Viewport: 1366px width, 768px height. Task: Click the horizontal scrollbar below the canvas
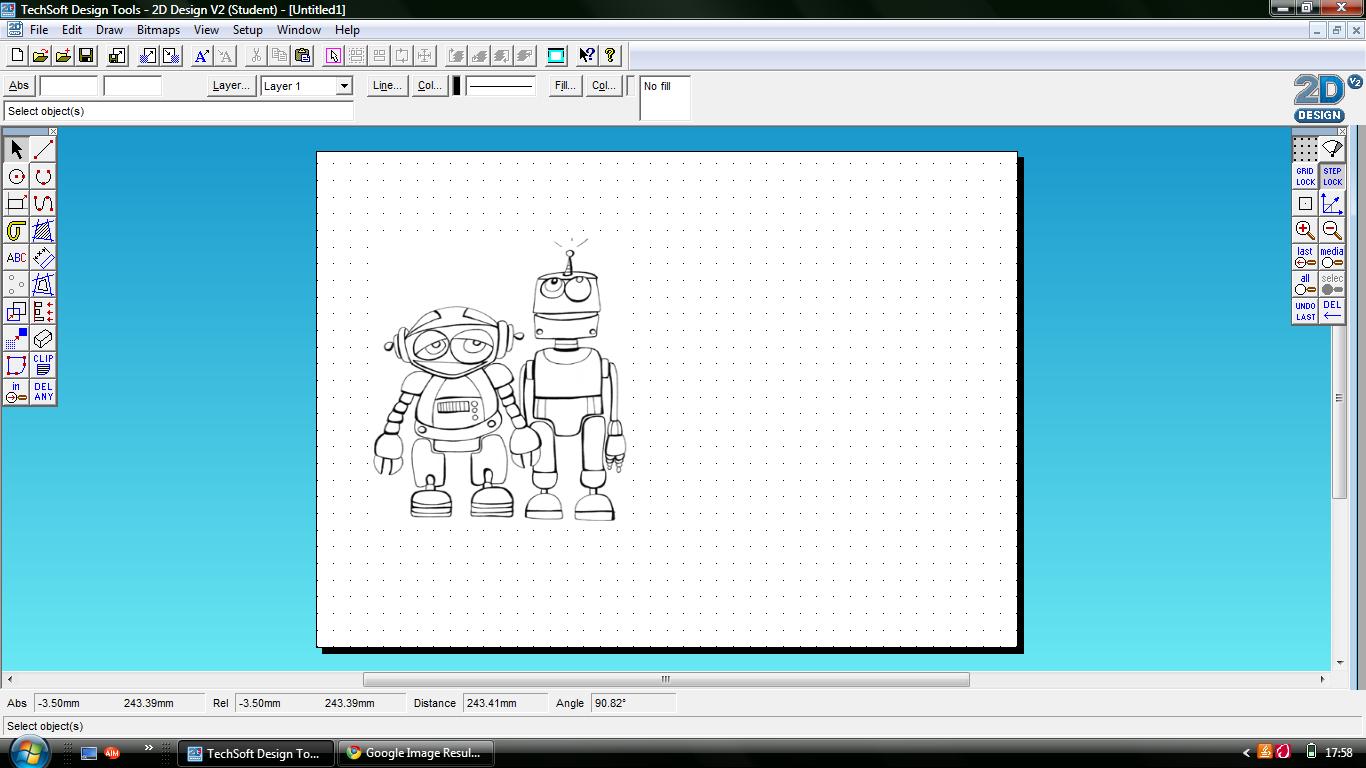pos(665,679)
